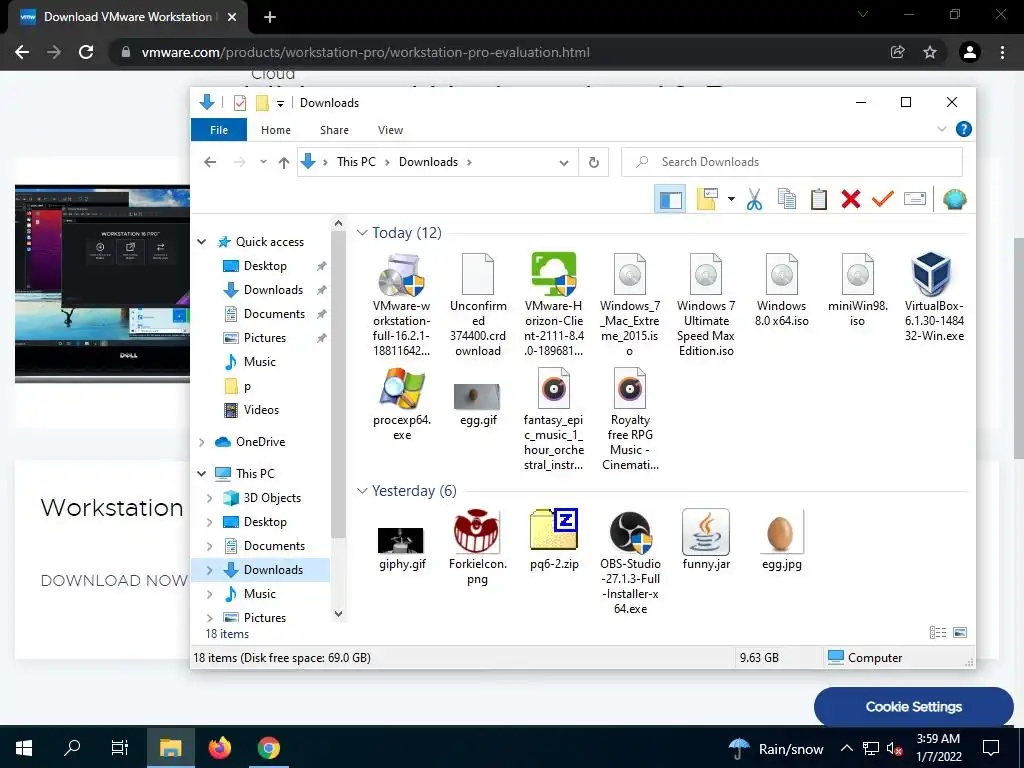Click the orange checkmark icon

(882, 199)
